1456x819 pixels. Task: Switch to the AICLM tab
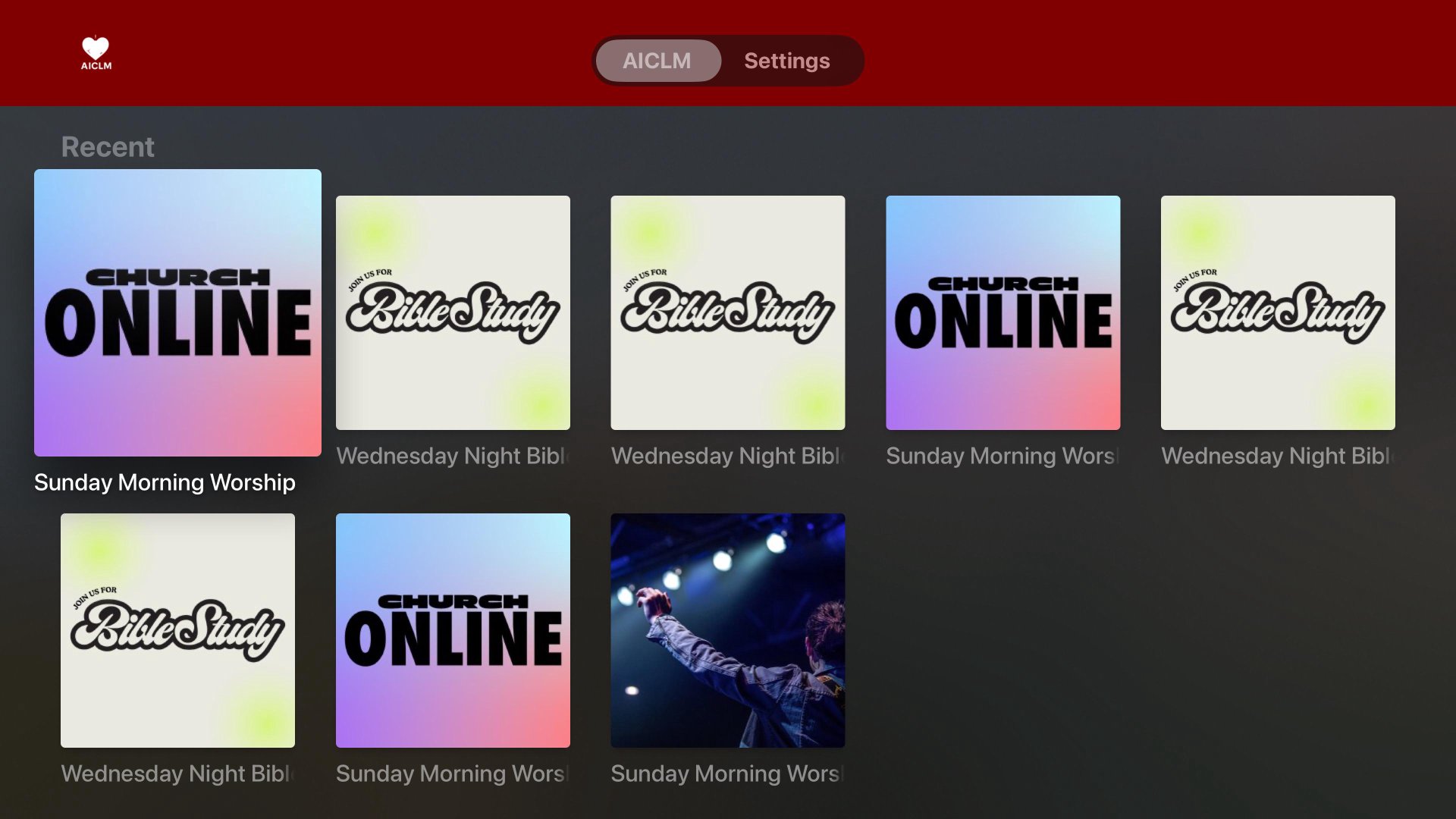657,61
